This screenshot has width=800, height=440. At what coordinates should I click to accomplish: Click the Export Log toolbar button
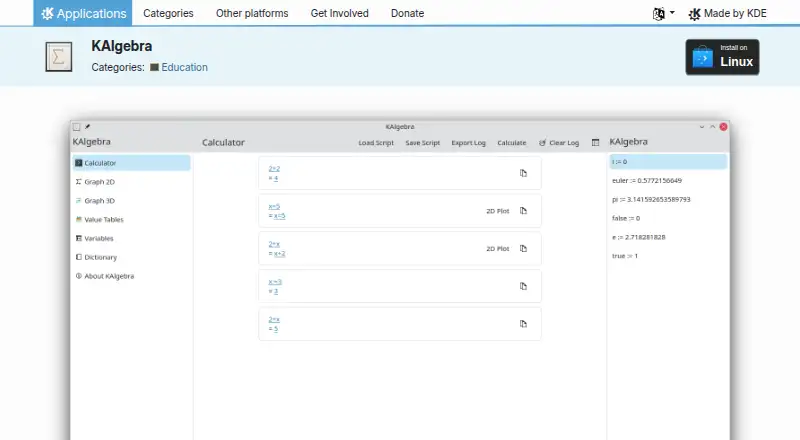(x=468, y=143)
